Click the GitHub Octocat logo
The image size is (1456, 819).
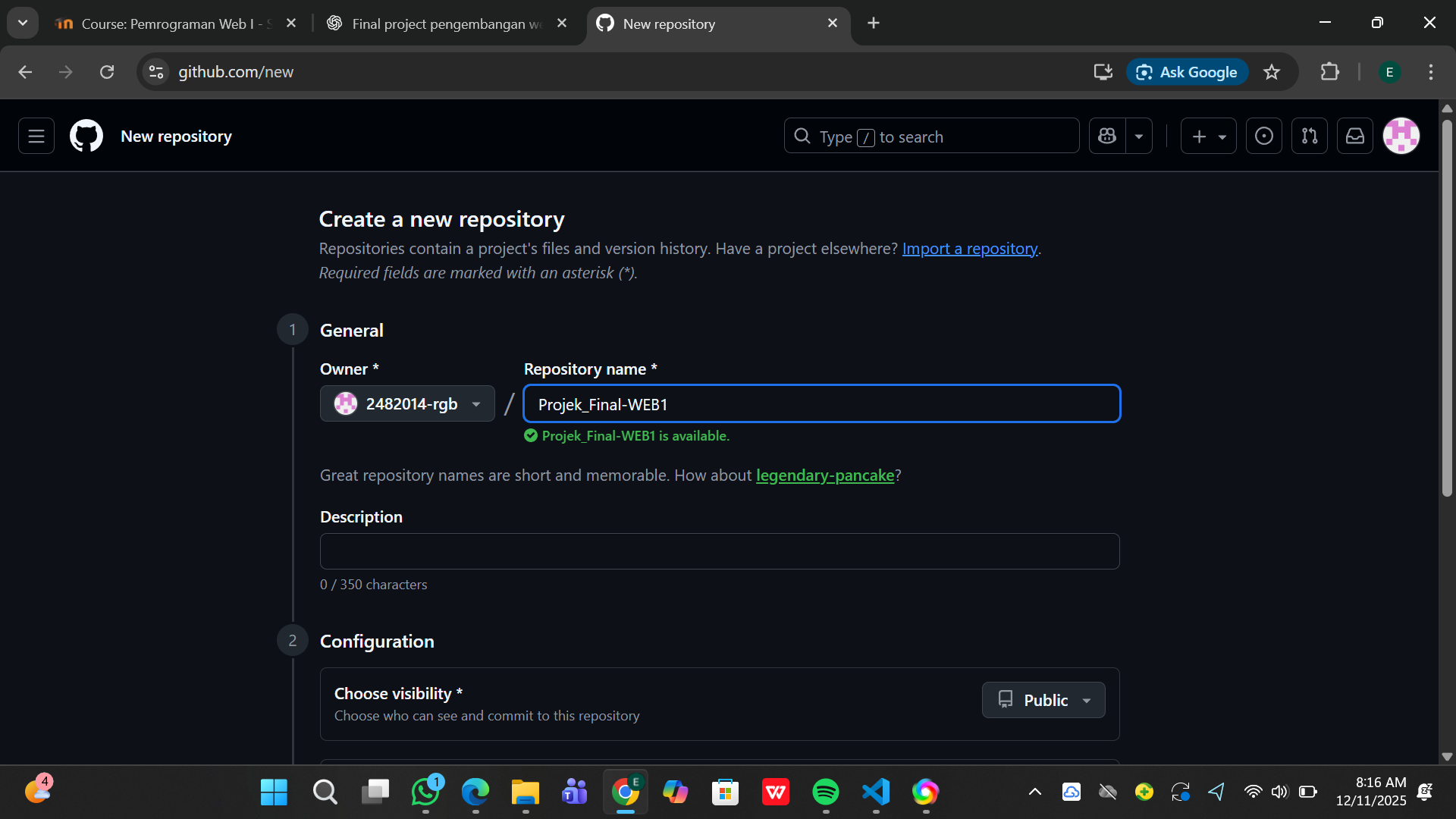[x=86, y=136]
